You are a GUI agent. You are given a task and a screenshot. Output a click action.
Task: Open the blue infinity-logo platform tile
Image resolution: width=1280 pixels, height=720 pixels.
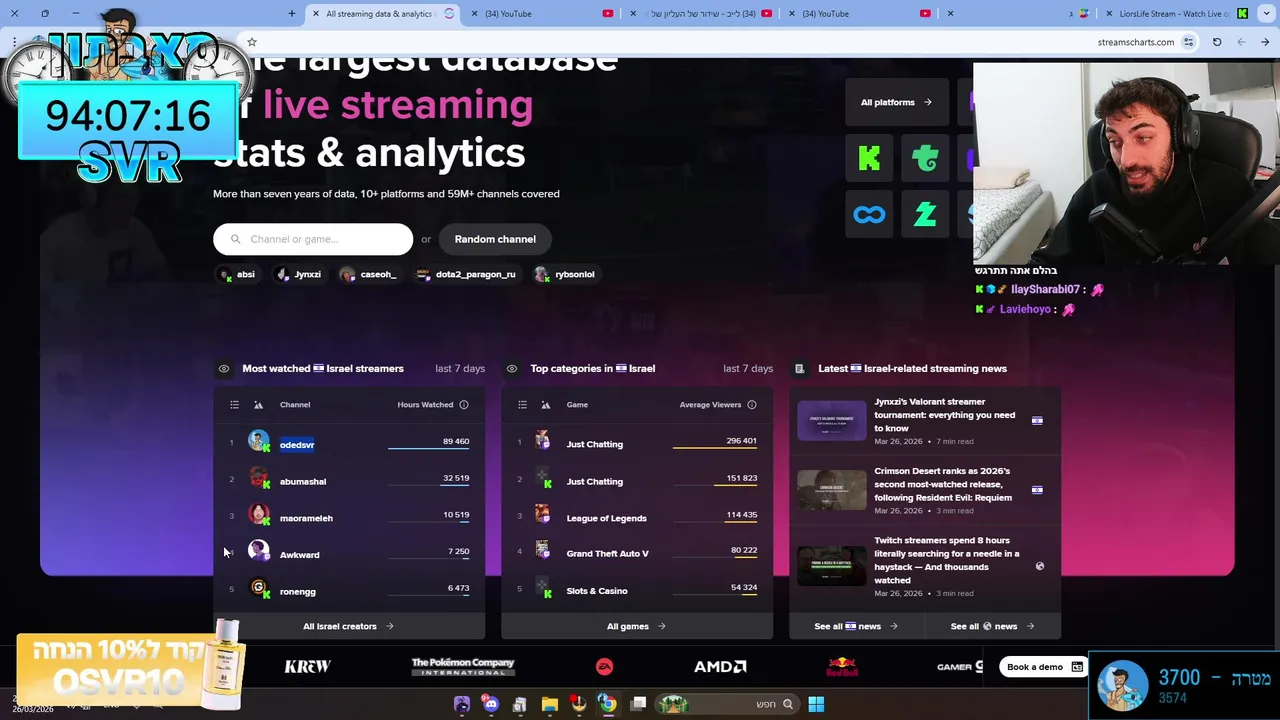[869, 214]
